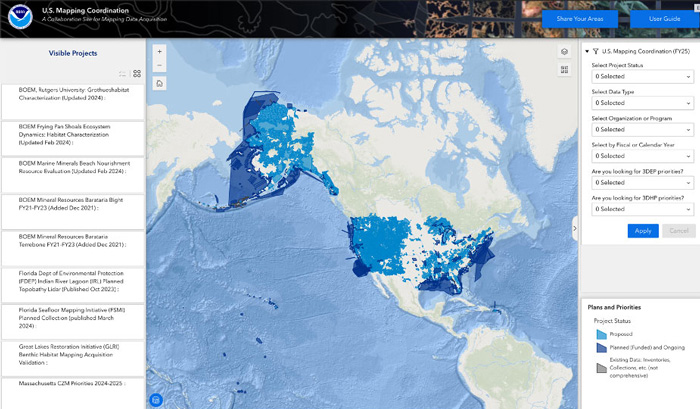Click the Cancel filter button
Viewport: 700px width, 409px height.
(x=679, y=231)
